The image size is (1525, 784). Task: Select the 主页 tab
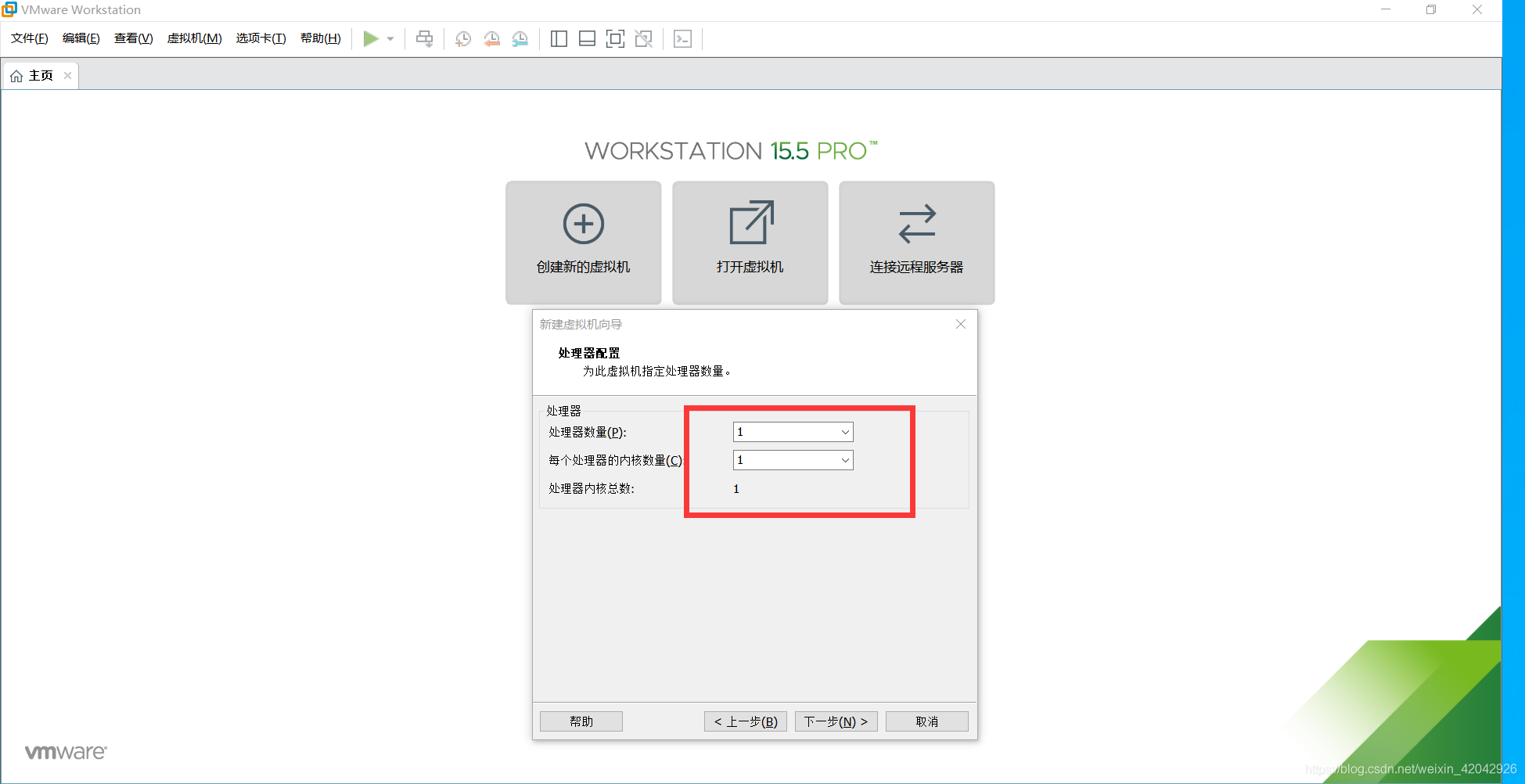(x=41, y=75)
